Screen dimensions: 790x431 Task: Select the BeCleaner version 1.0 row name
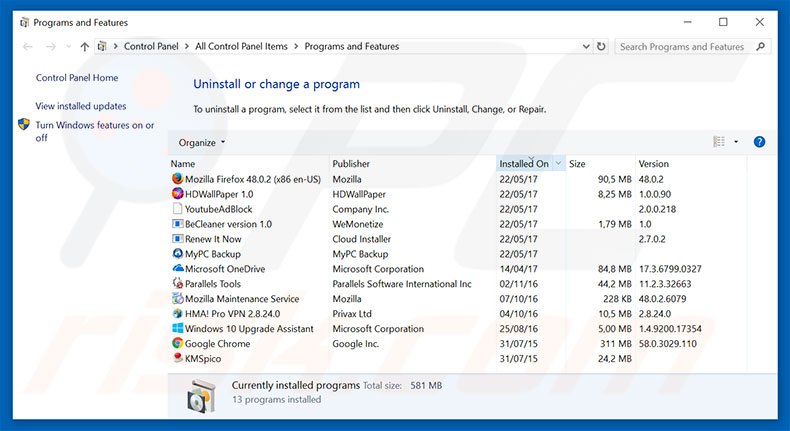(228, 224)
